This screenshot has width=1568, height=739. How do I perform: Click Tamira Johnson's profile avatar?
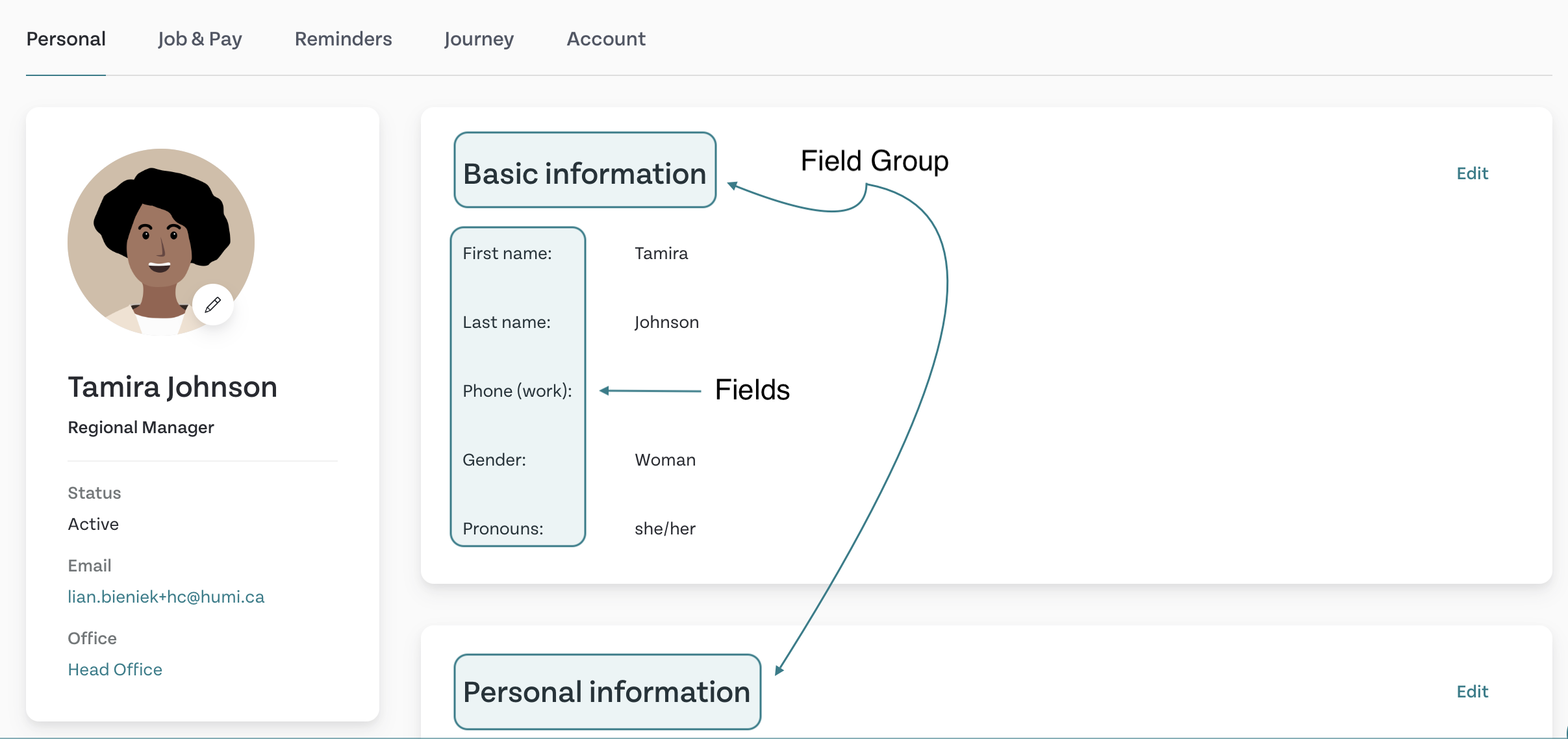161,242
